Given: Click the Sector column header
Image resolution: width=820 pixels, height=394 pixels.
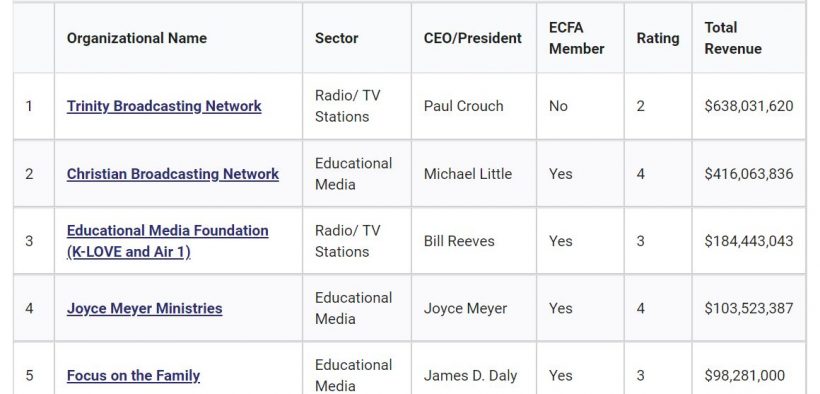Looking at the screenshot, I should [337, 38].
